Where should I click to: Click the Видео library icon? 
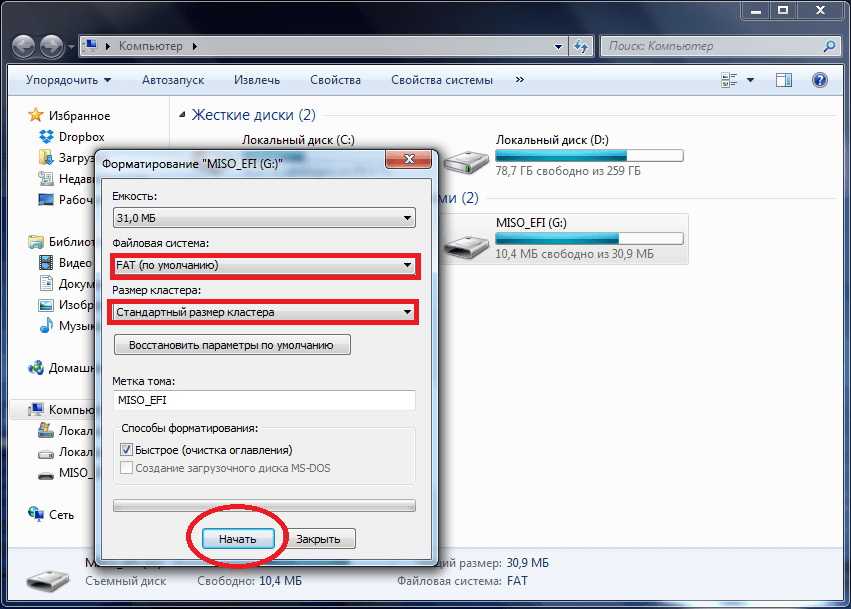(46, 263)
